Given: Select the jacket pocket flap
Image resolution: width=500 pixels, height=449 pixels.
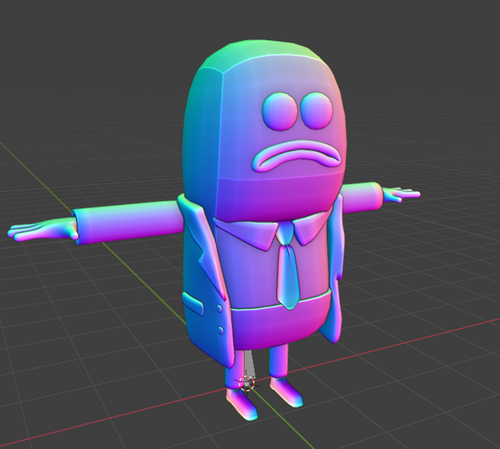Looking at the screenshot, I should [x=193, y=303].
